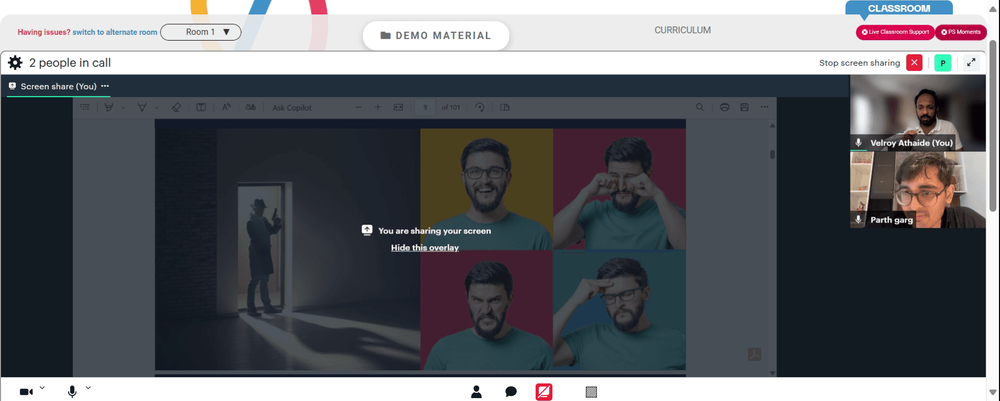
Task: Click Parth garg microphone indicator
Action: 858,220
